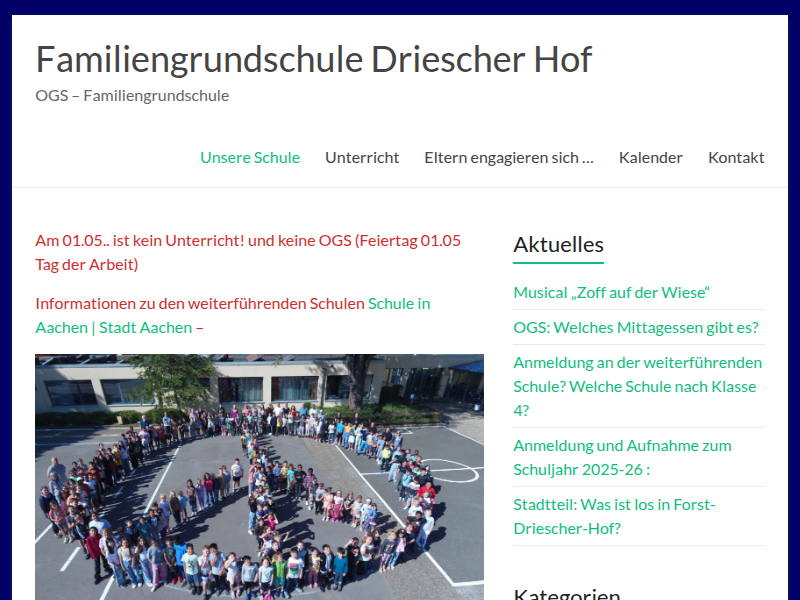The width and height of the screenshot is (800, 600).
Task: Click the Familiengrundschule Driescher Hof site title
Action: tap(314, 60)
